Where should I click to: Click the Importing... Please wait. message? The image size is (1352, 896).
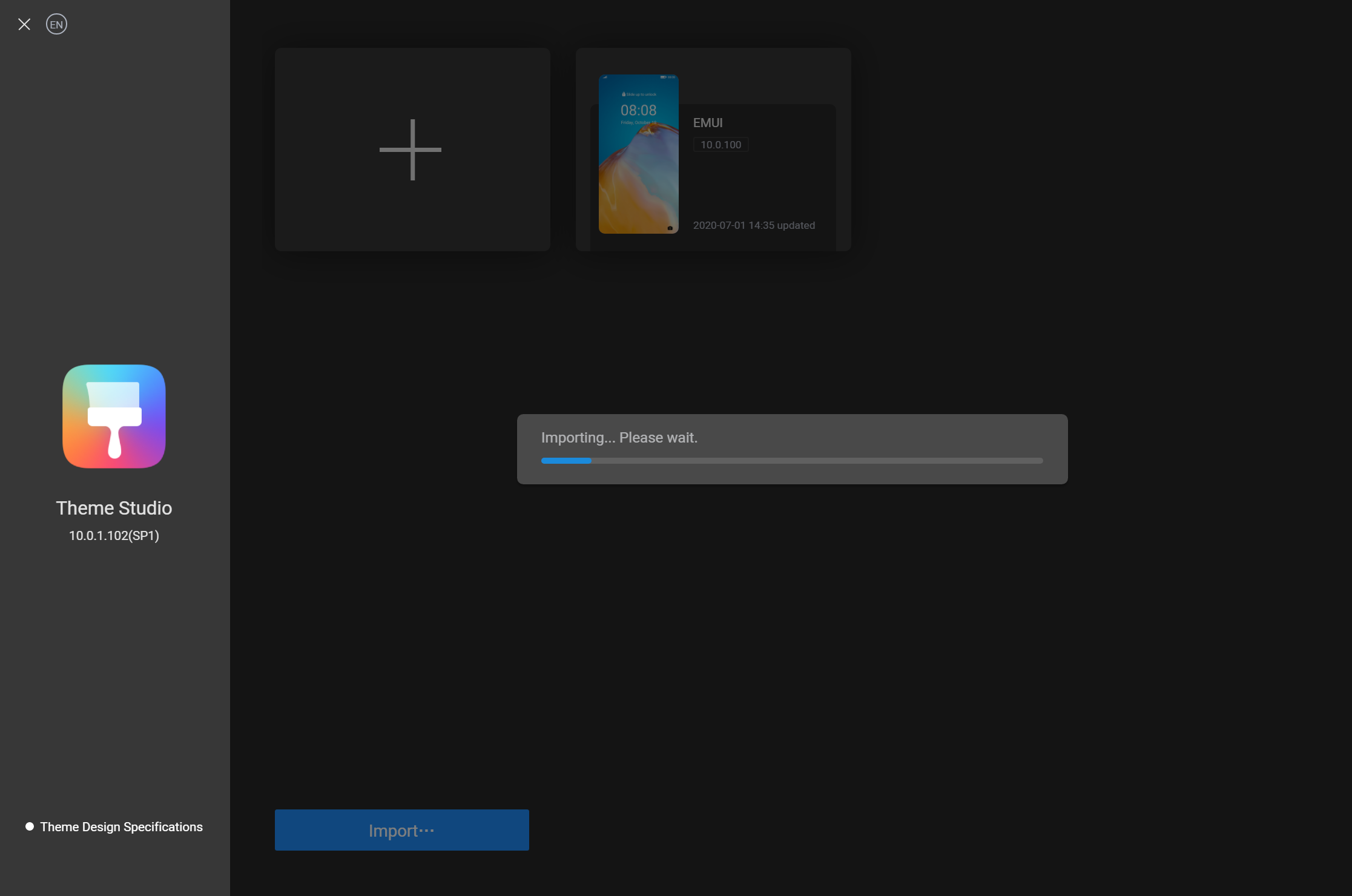619,438
